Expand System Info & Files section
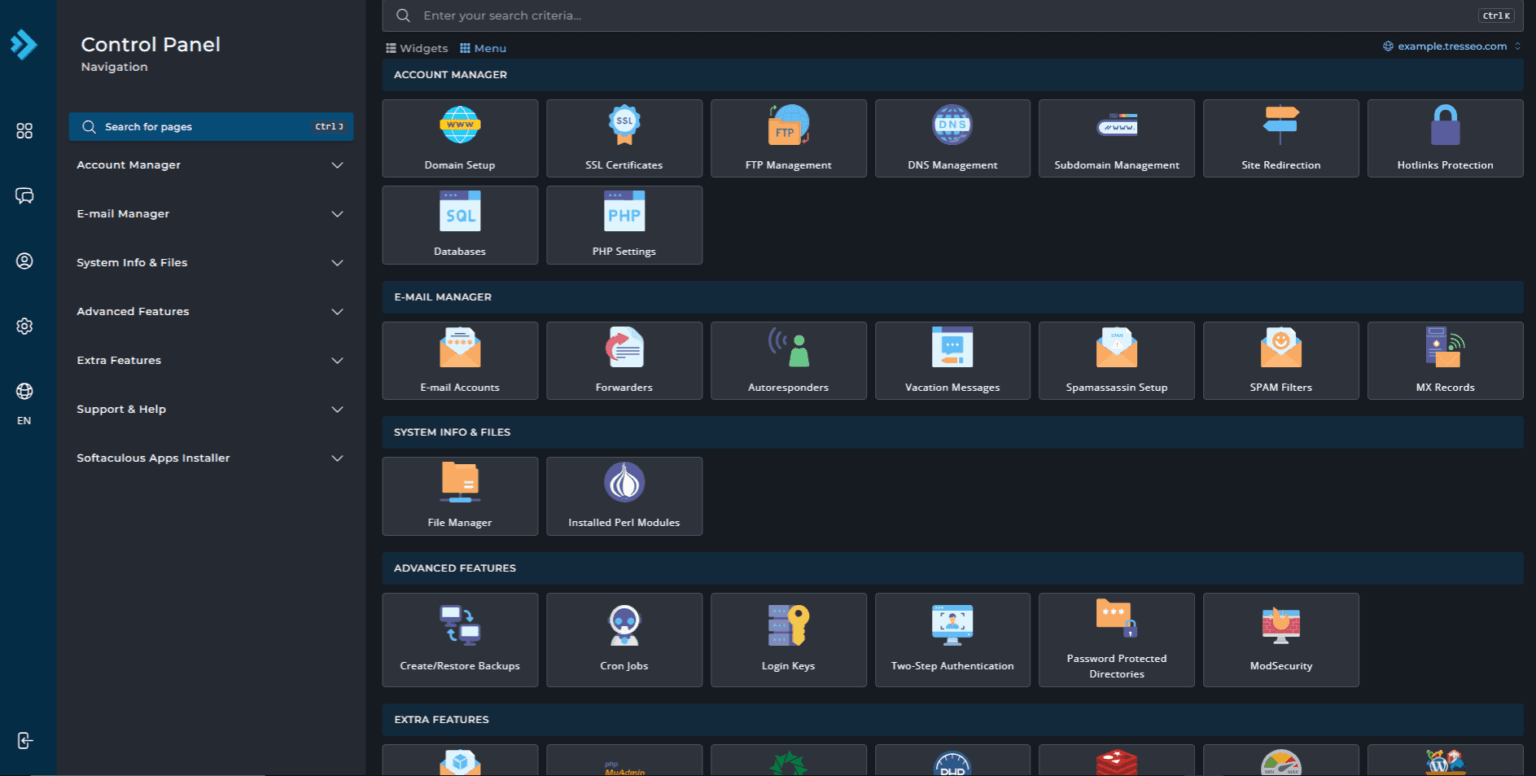Viewport: 1536px width, 776px height. (211, 263)
